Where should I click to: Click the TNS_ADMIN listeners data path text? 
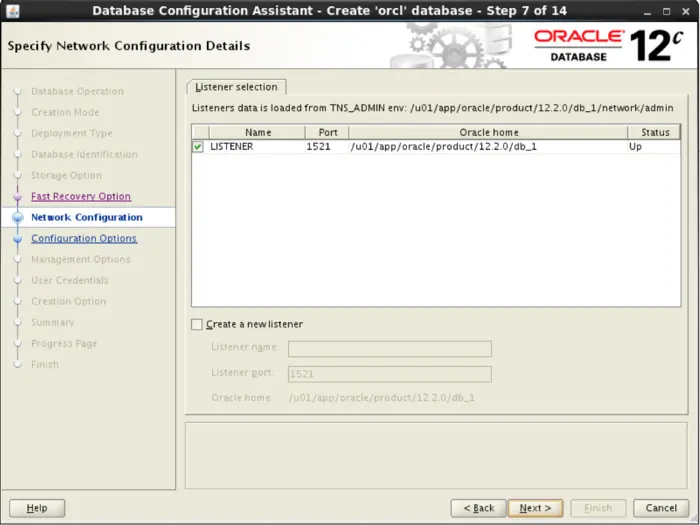(x=433, y=108)
